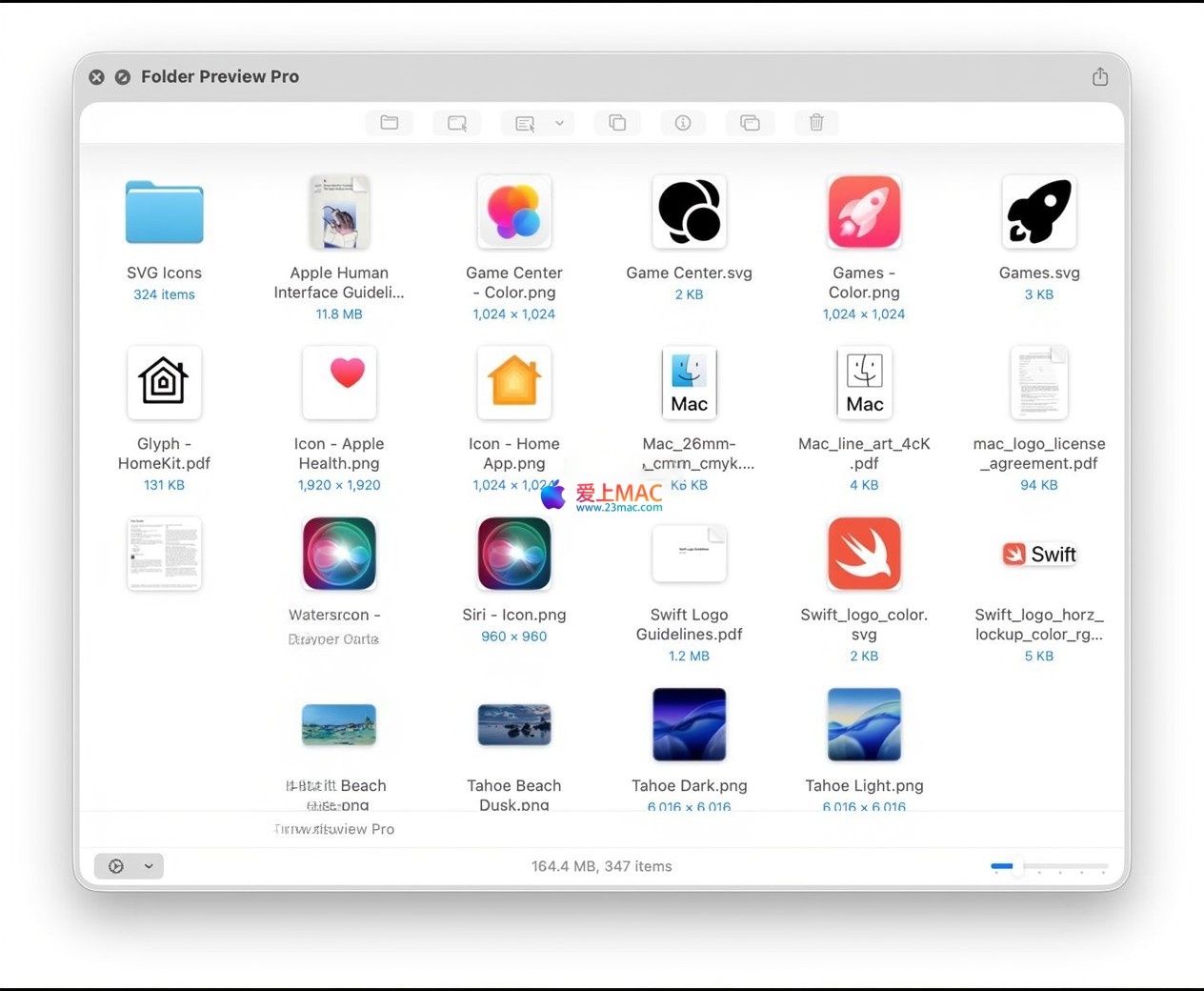Select the Games.svg rocket thumbnail
The image size is (1204, 991).
tap(1038, 212)
